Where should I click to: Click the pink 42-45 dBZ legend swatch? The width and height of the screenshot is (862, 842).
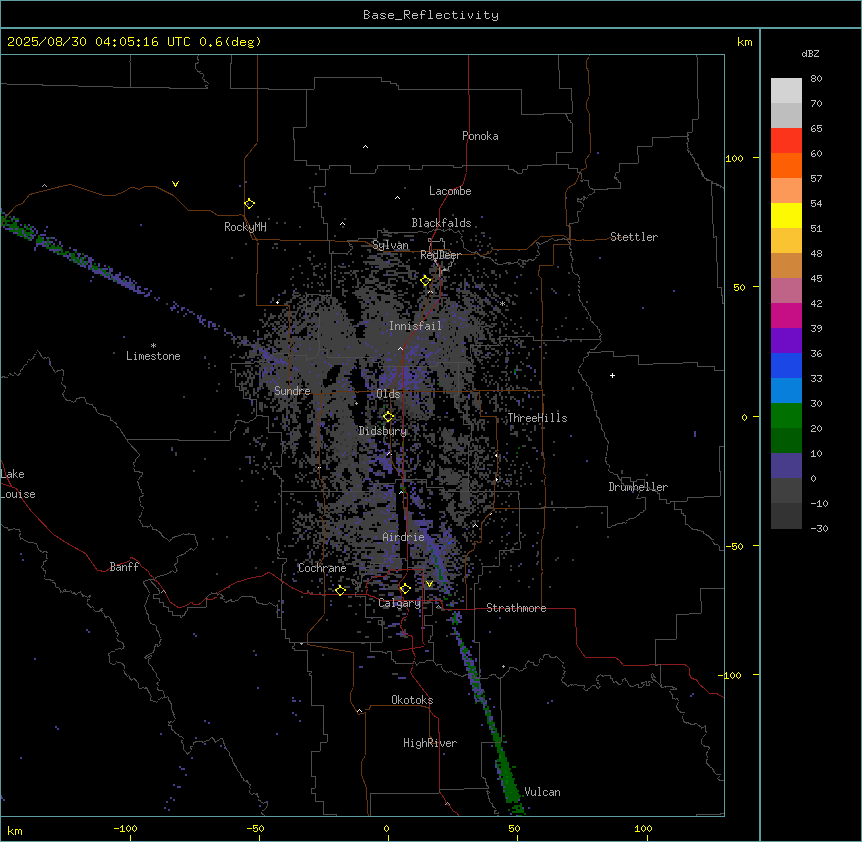[786, 290]
